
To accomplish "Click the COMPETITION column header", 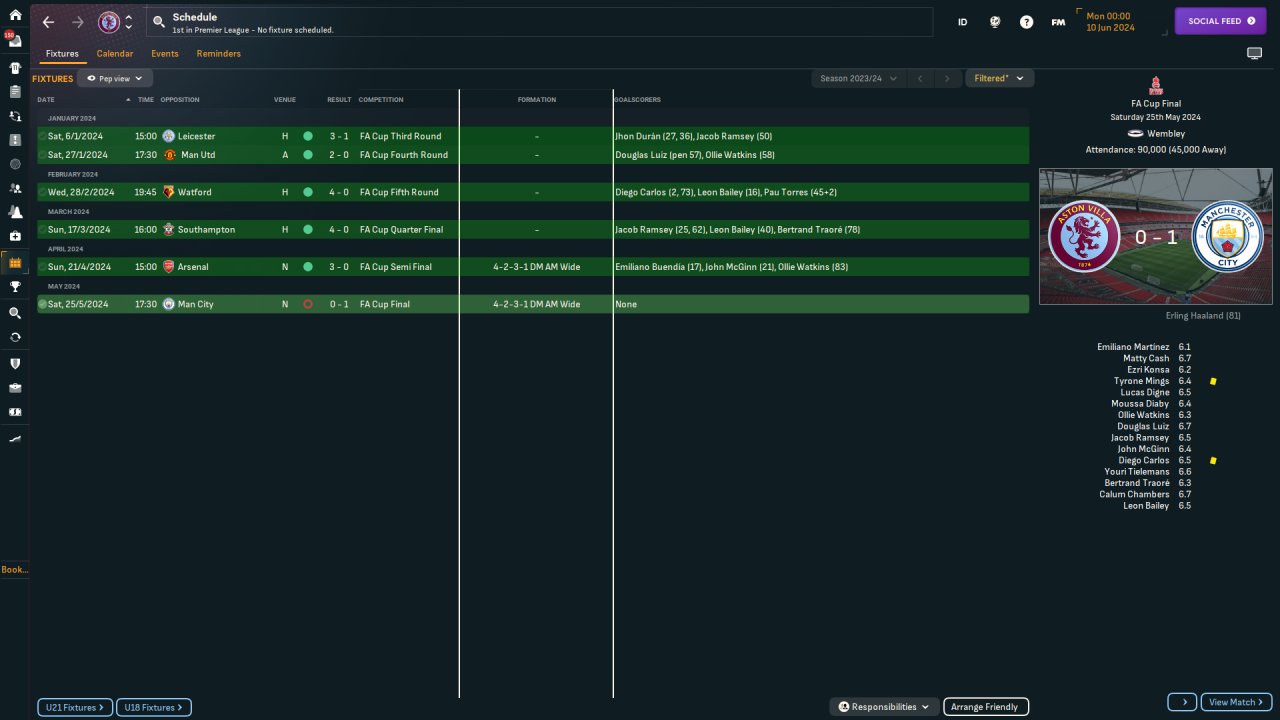I will pyautogui.click(x=381, y=100).
